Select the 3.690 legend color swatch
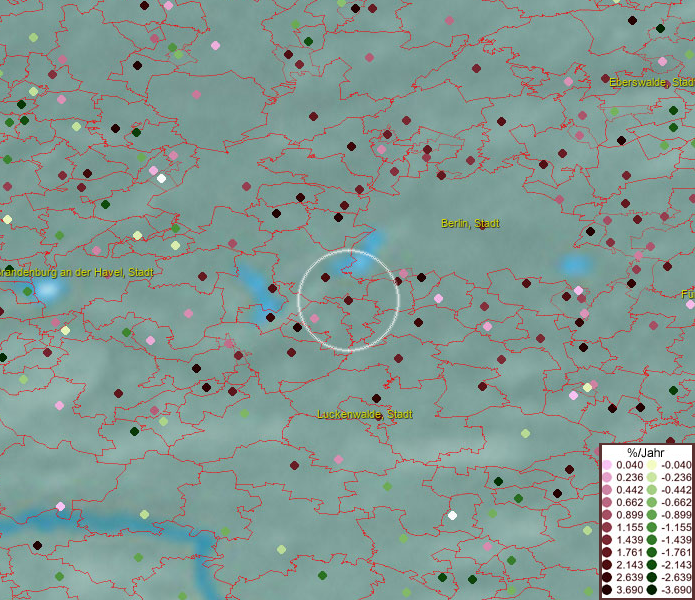 click(x=607, y=590)
